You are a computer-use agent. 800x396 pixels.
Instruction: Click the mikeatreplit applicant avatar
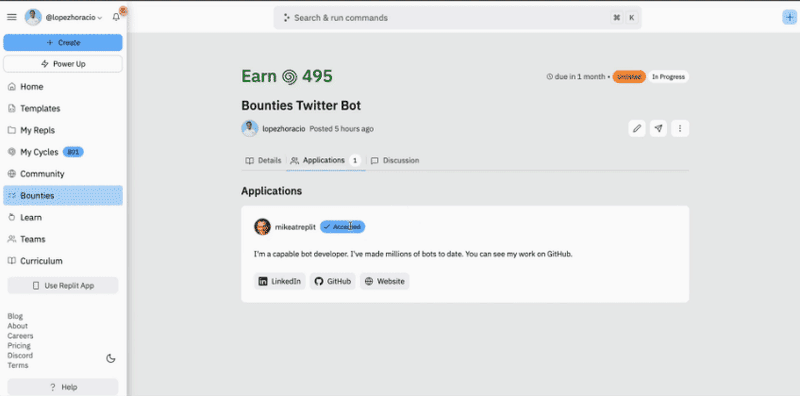point(262,227)
